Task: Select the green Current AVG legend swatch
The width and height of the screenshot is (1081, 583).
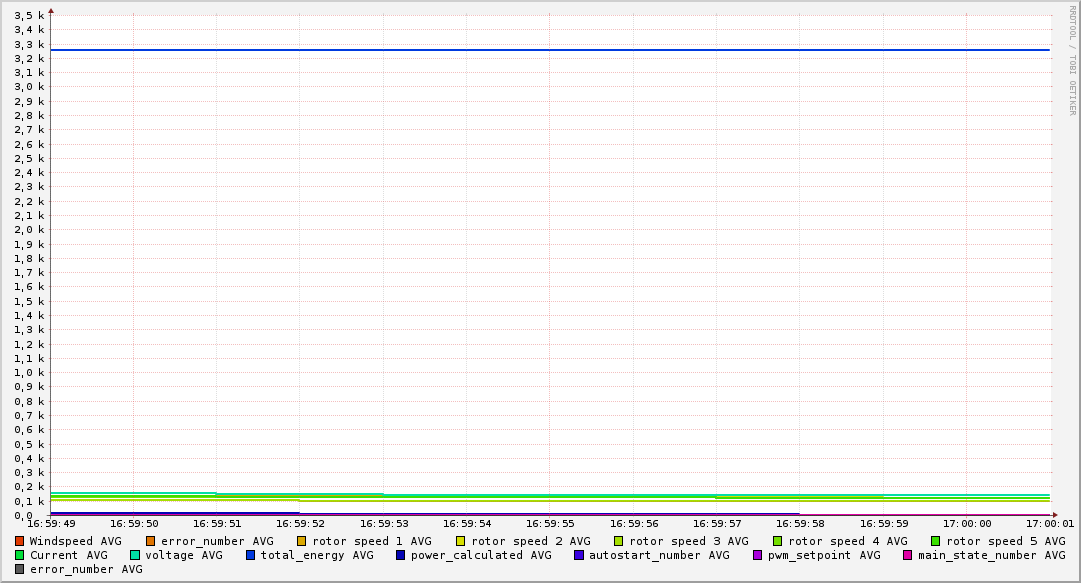Action: 20,555
